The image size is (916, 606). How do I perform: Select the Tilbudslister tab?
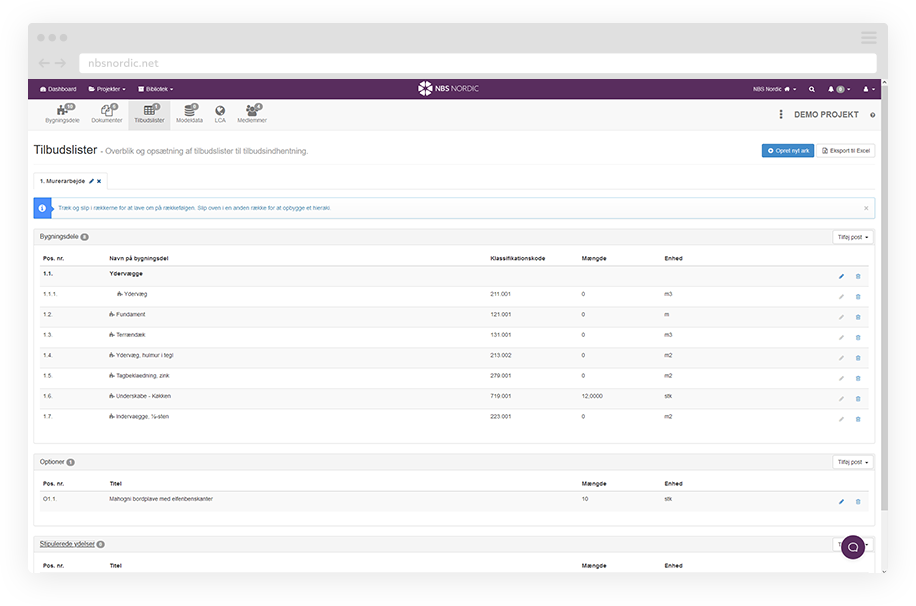coord(149,114)
